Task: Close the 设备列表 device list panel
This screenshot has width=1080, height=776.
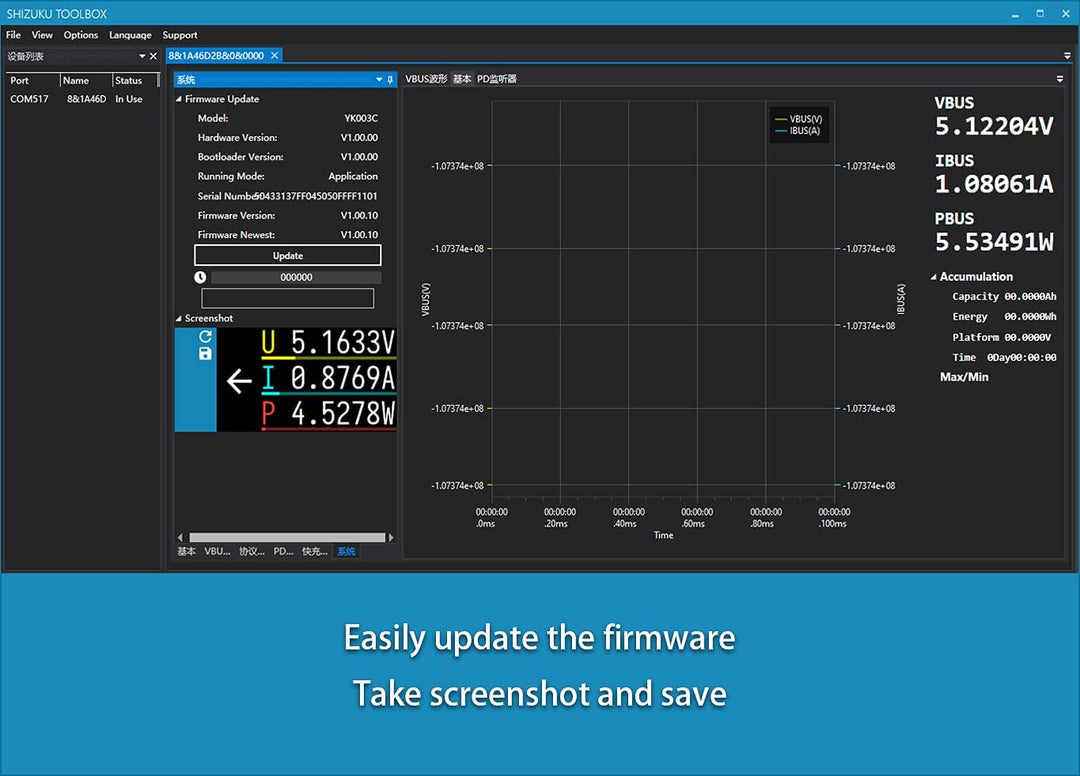Action: click(x=154, y=56)
